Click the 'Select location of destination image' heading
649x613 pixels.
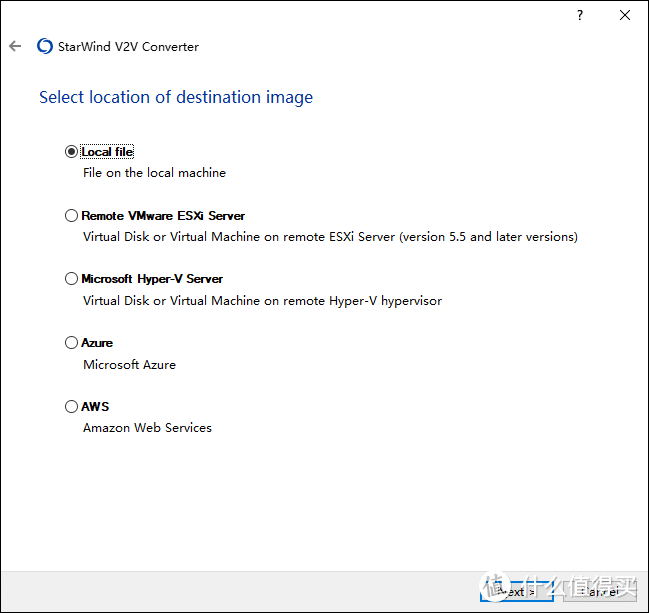tap(176, 97)
